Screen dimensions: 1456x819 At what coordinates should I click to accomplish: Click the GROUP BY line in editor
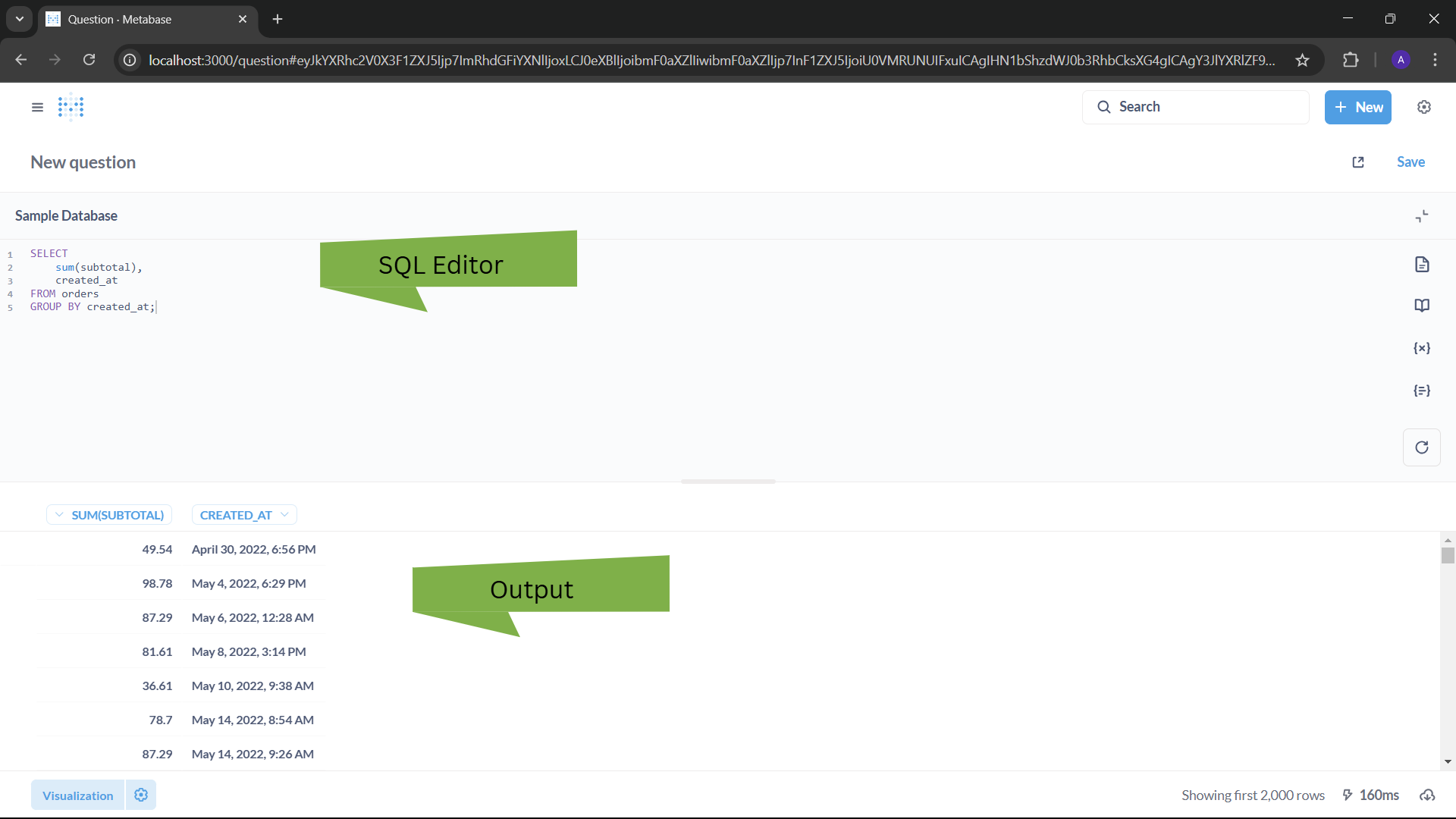pyautogui.click(x=93, y=307)
